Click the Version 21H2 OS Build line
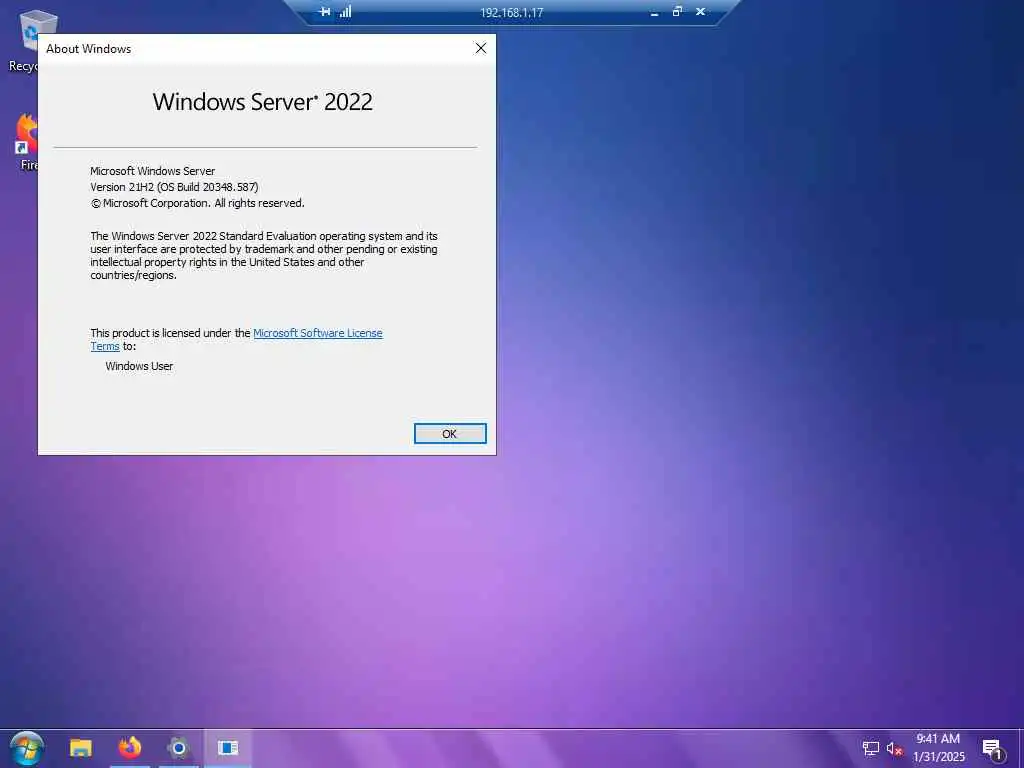This screenshot has width=1024, height=768. pos(174,187)
